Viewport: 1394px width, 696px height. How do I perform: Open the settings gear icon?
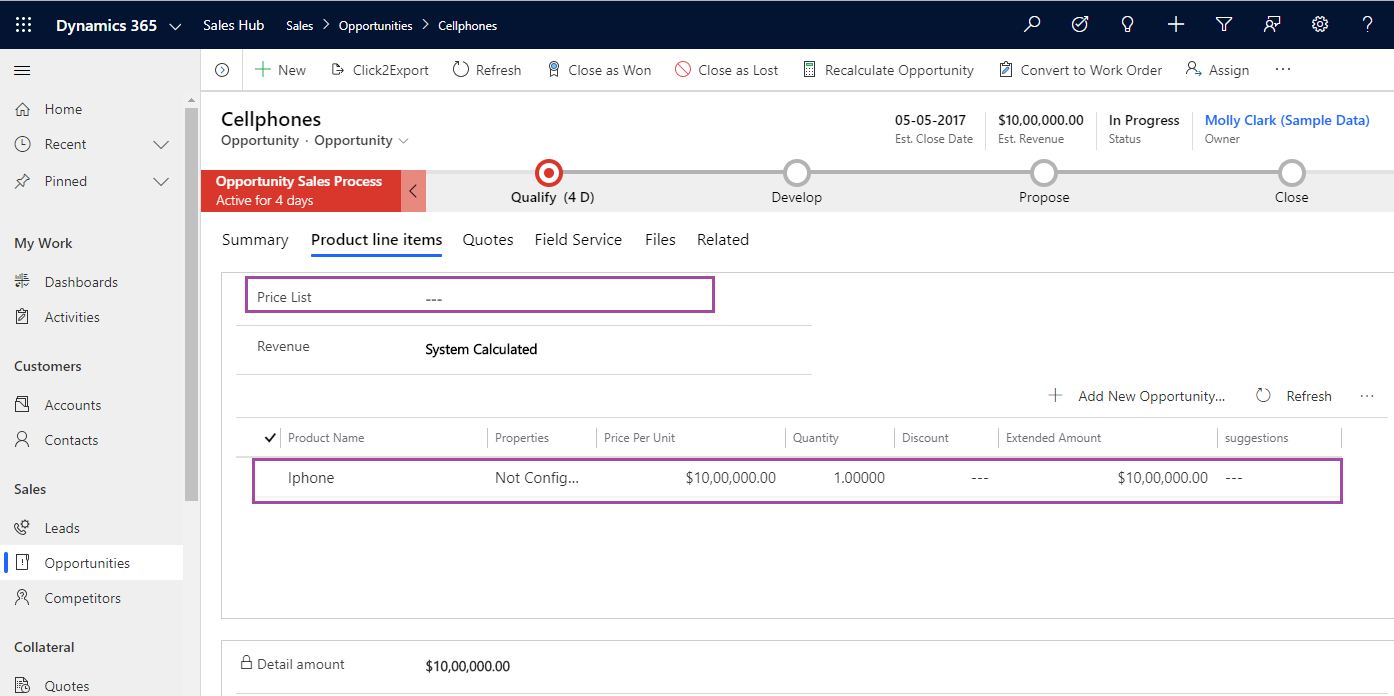coord(1320,25)
